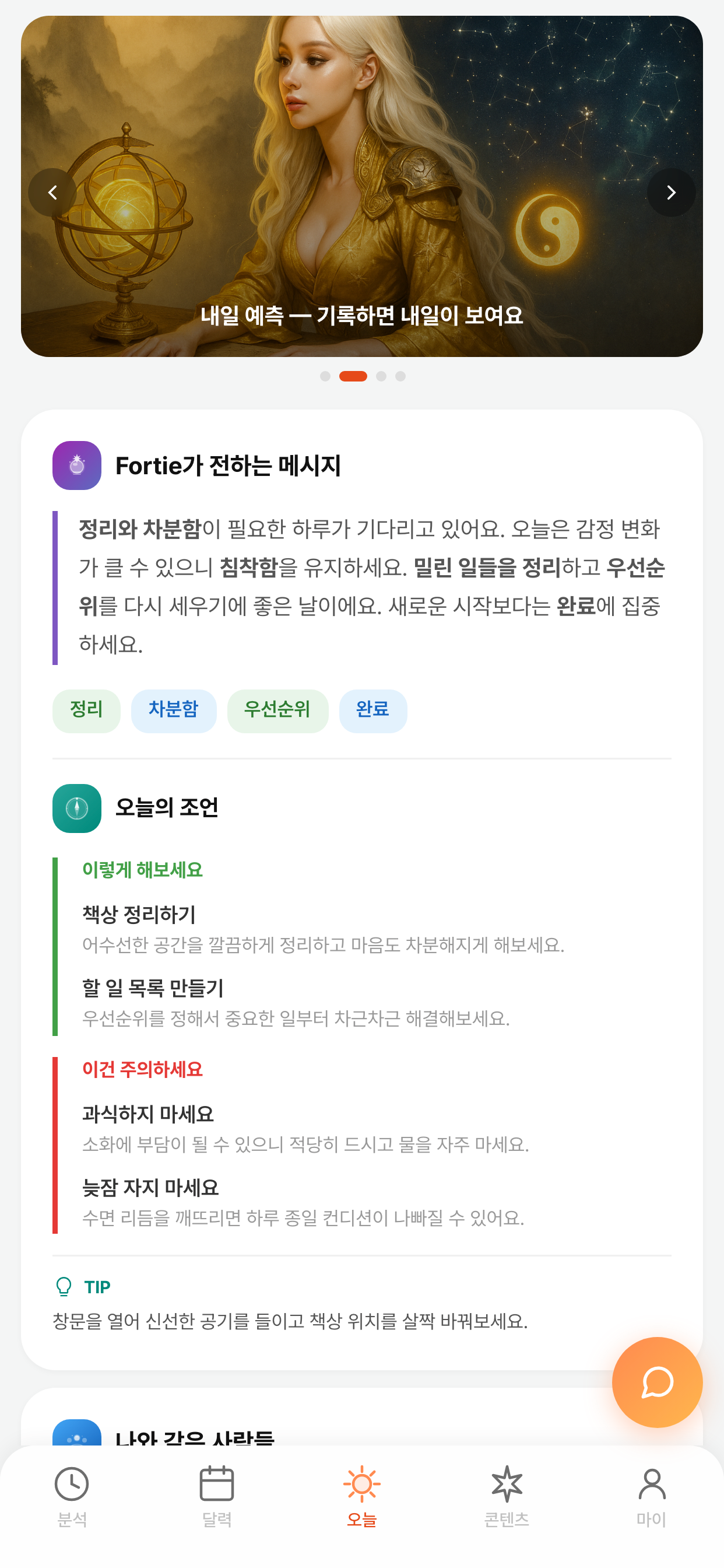Tap the lightbulb icon next to TIP
Viewport: 724px width, 1568px height.
[x=64, y=1287]
